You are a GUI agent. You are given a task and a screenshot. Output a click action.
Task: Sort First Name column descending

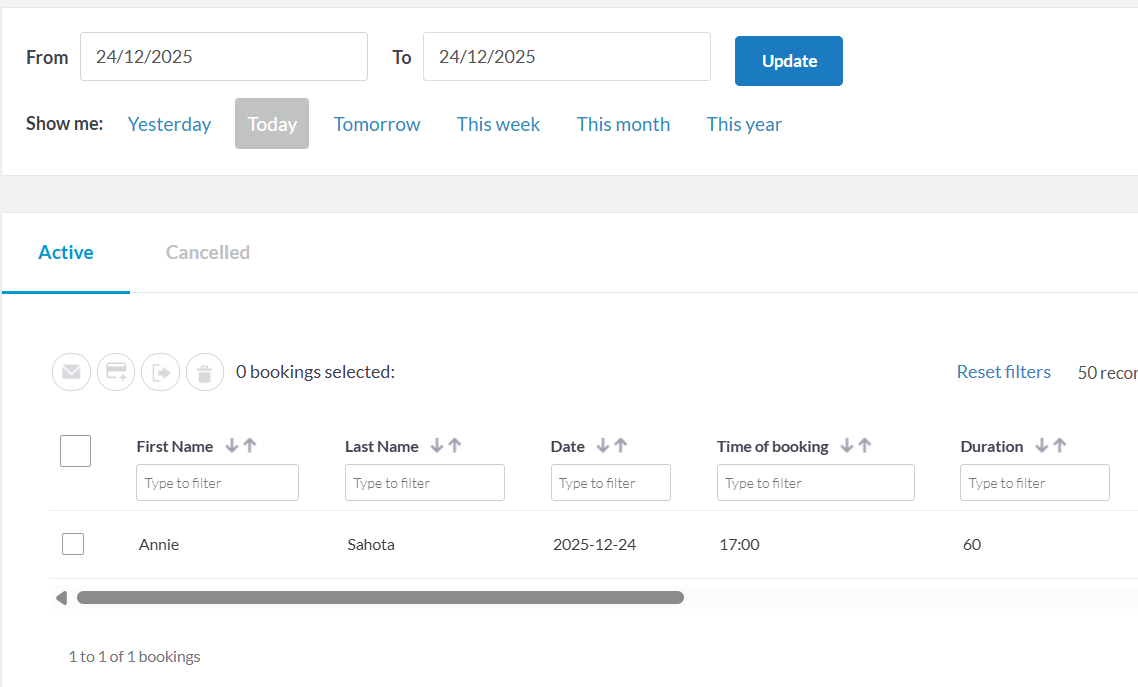coord(232,446)
